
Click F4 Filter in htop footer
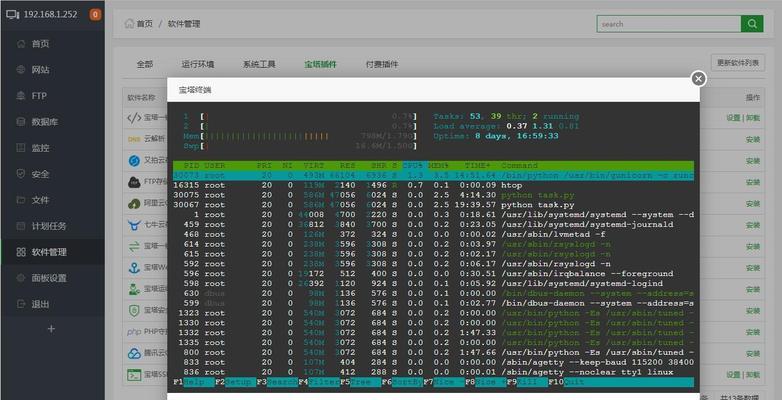[x=318, y=382]
